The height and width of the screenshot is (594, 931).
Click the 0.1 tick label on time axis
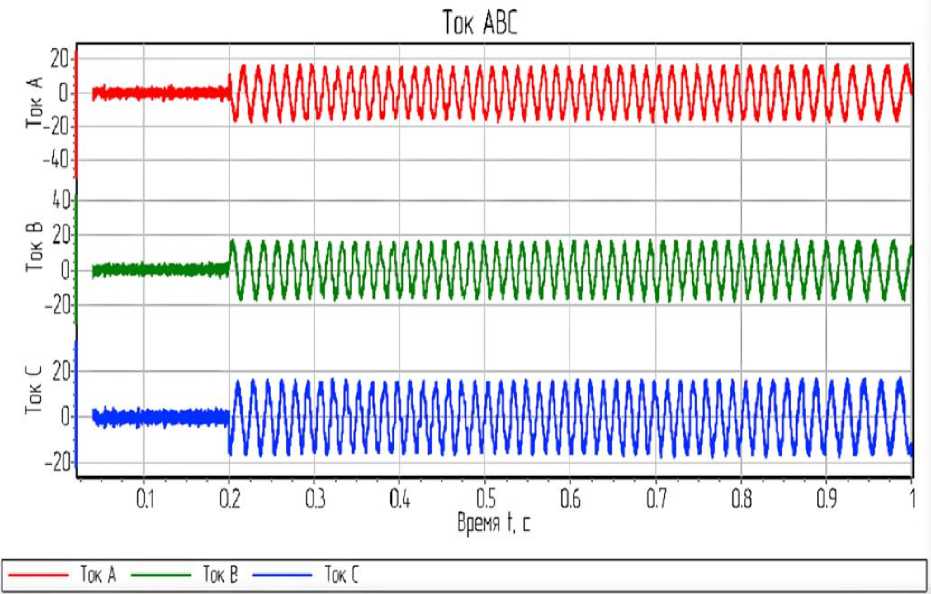(145, 500)
